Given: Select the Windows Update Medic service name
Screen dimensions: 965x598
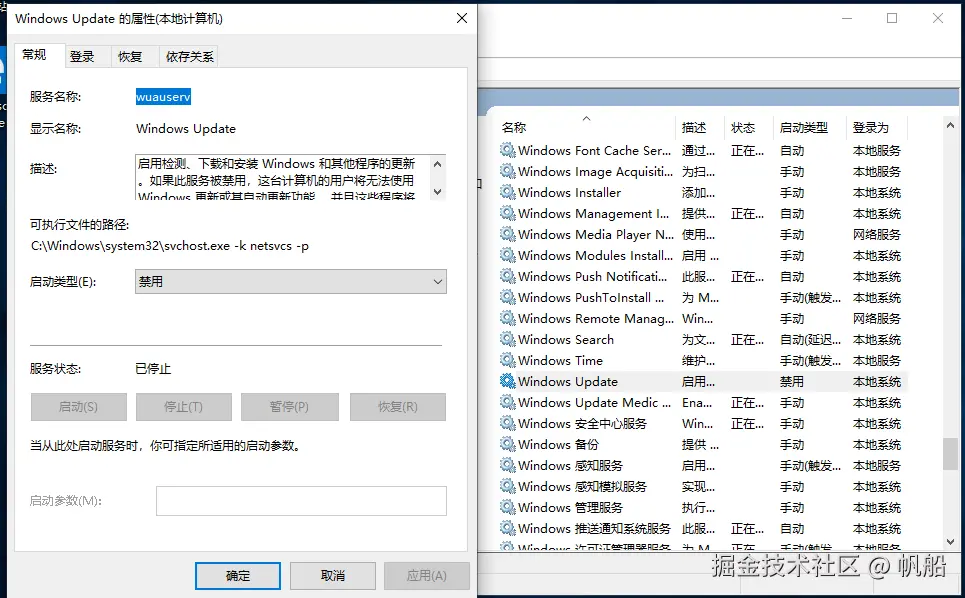Looking at the screenshot, I should [595, 402].
